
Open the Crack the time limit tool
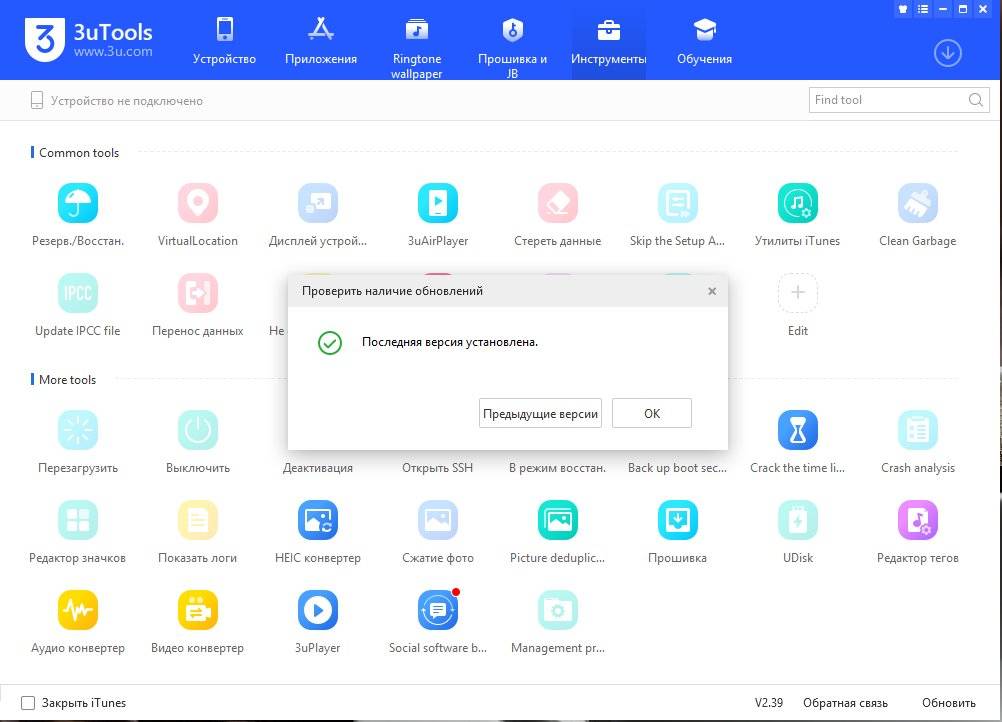click(798, 430)
